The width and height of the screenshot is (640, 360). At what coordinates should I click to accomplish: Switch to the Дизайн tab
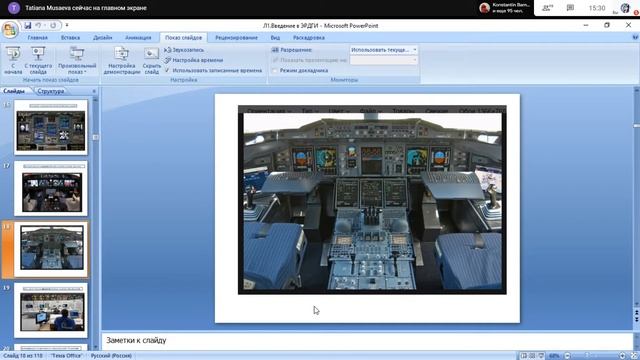coord(102,38)
